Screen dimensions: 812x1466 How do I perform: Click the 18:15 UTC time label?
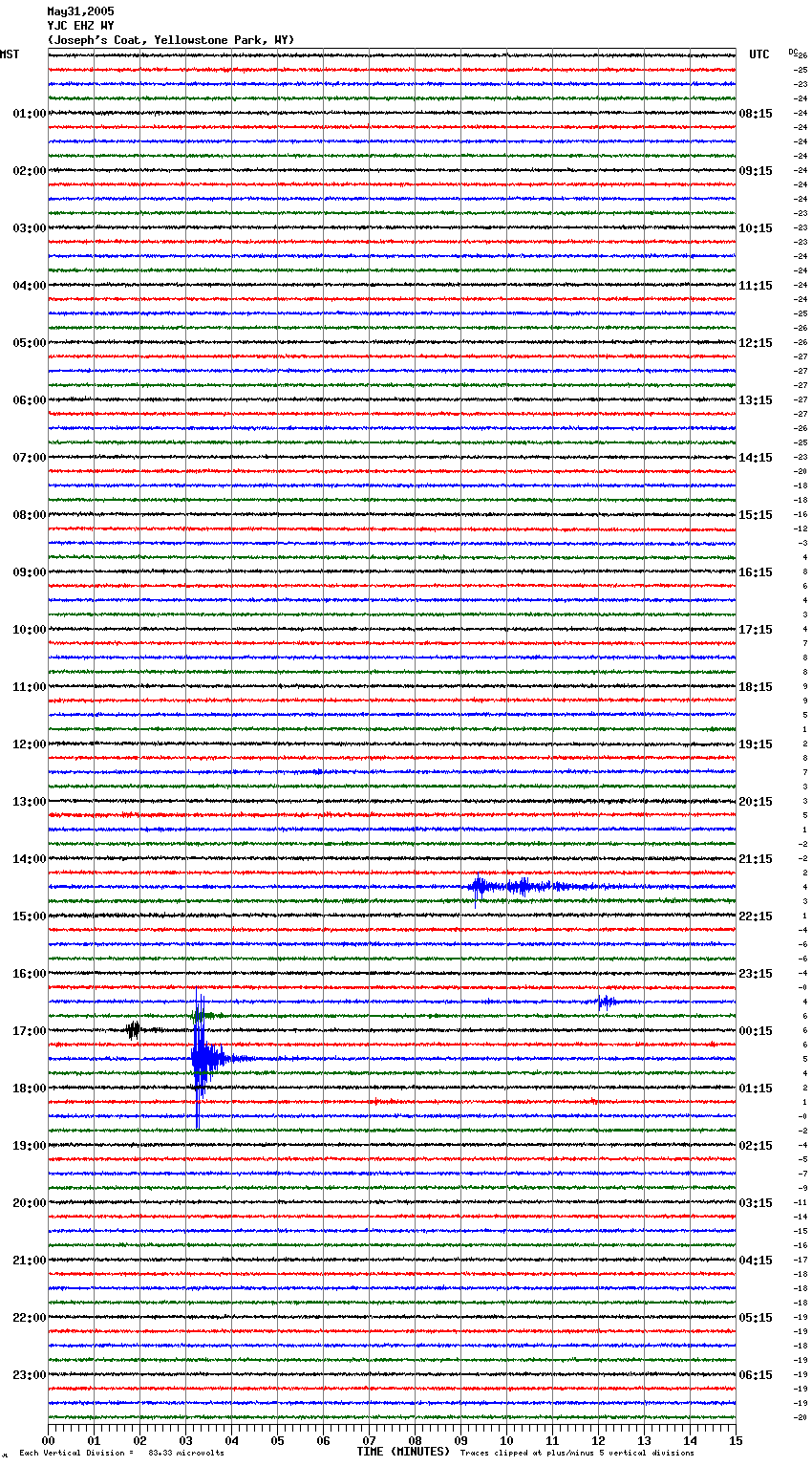756,687
